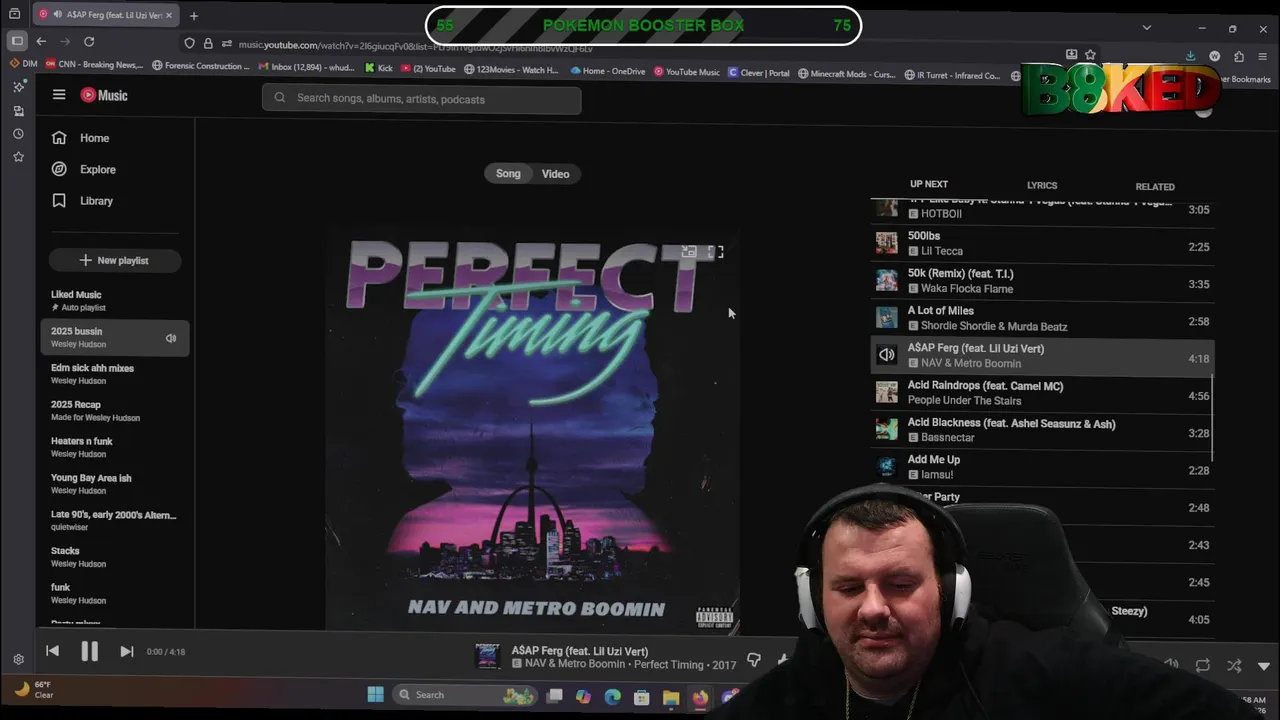Switch to Song mode
Viewport: 1280px width, 720px height.
pyautogui.click(x=508, y=174)
